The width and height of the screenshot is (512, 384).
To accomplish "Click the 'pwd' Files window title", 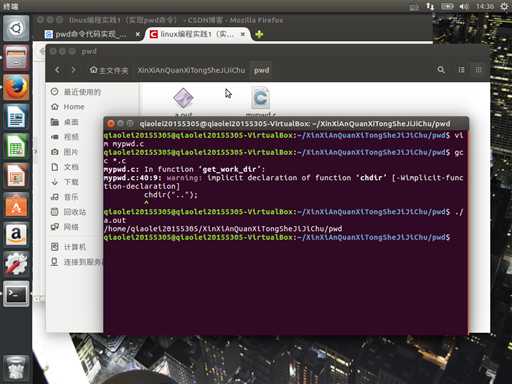I will 89,51.
